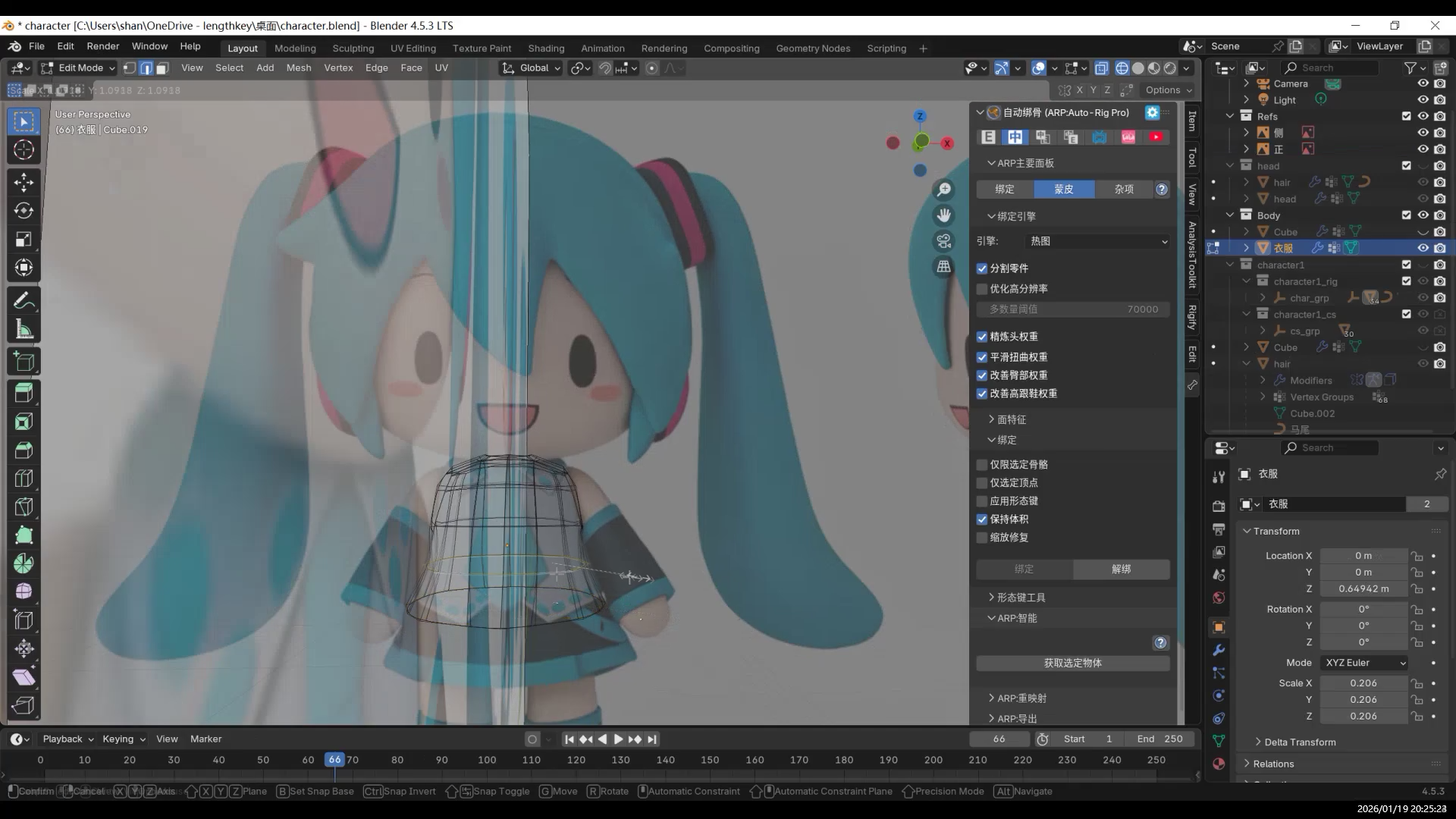The width and height of the screenshot is (1456, 819).
Task: Switch to face select mode
Action: coord(162,68)
